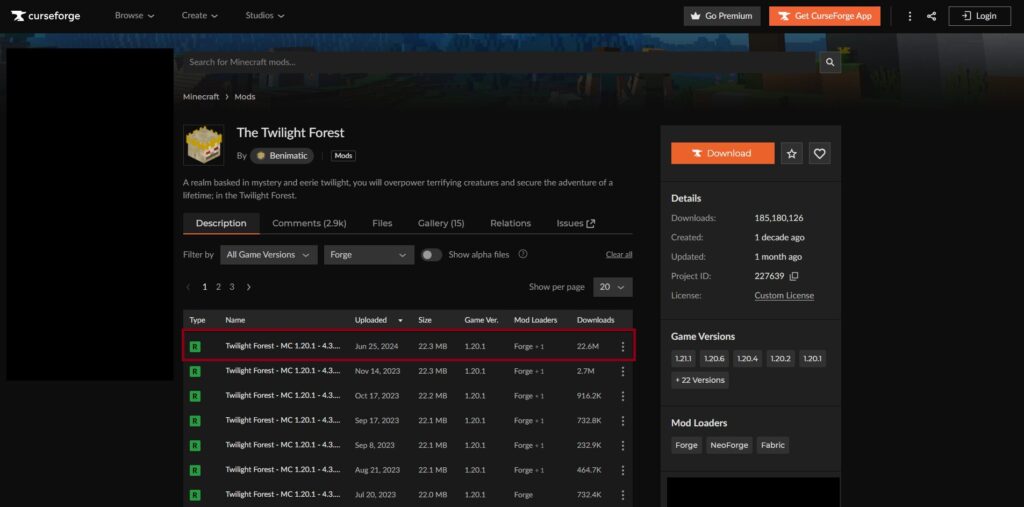1024x507 pixels.
Task: Favorite the mod with star icon
Action: [792, 153]
